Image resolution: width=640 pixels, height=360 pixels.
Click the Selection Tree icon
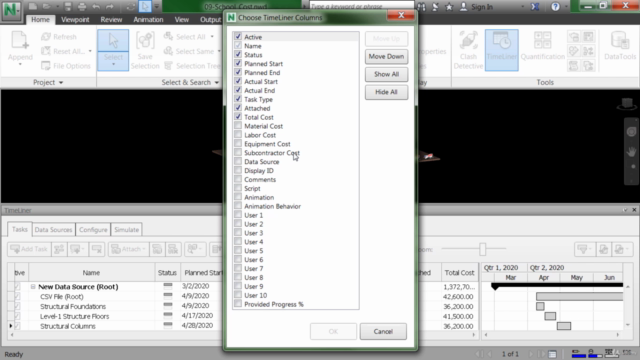click(x=168, y=66)
